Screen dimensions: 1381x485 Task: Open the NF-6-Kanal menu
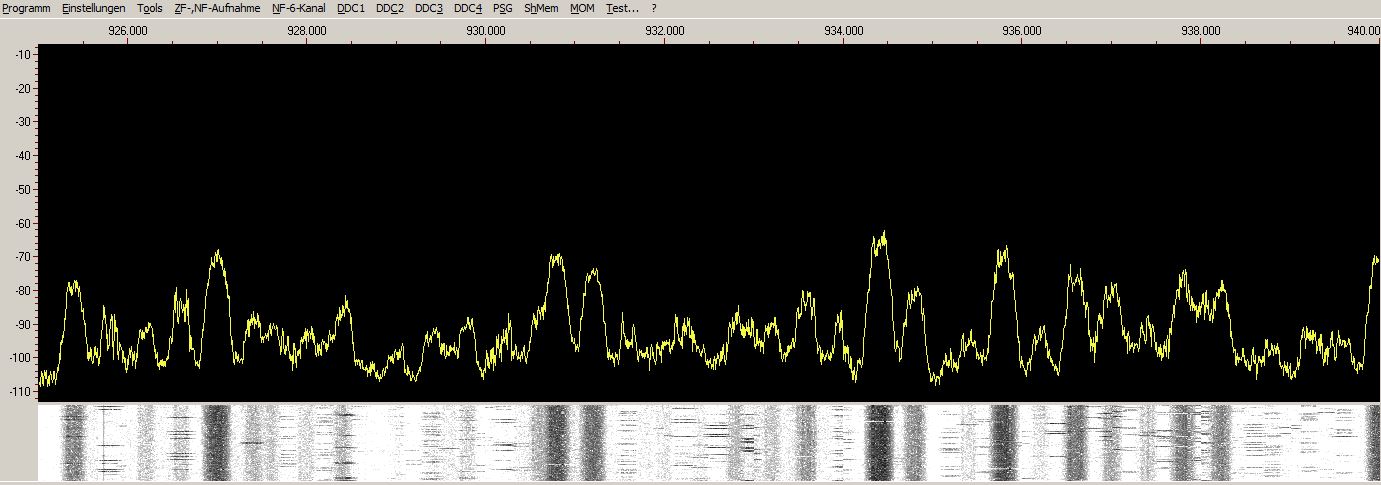[x=299, y=8]
